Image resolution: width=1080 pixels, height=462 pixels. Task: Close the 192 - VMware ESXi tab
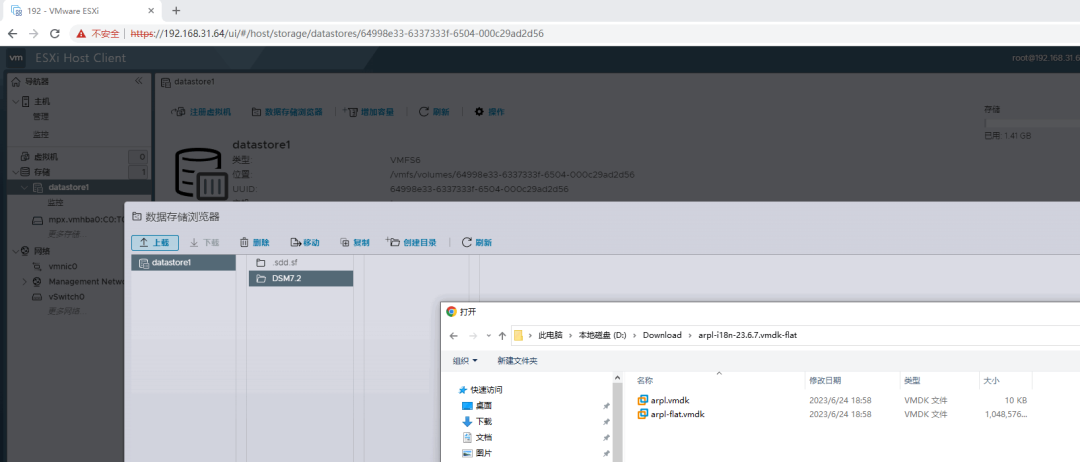(x=152, y=10)
